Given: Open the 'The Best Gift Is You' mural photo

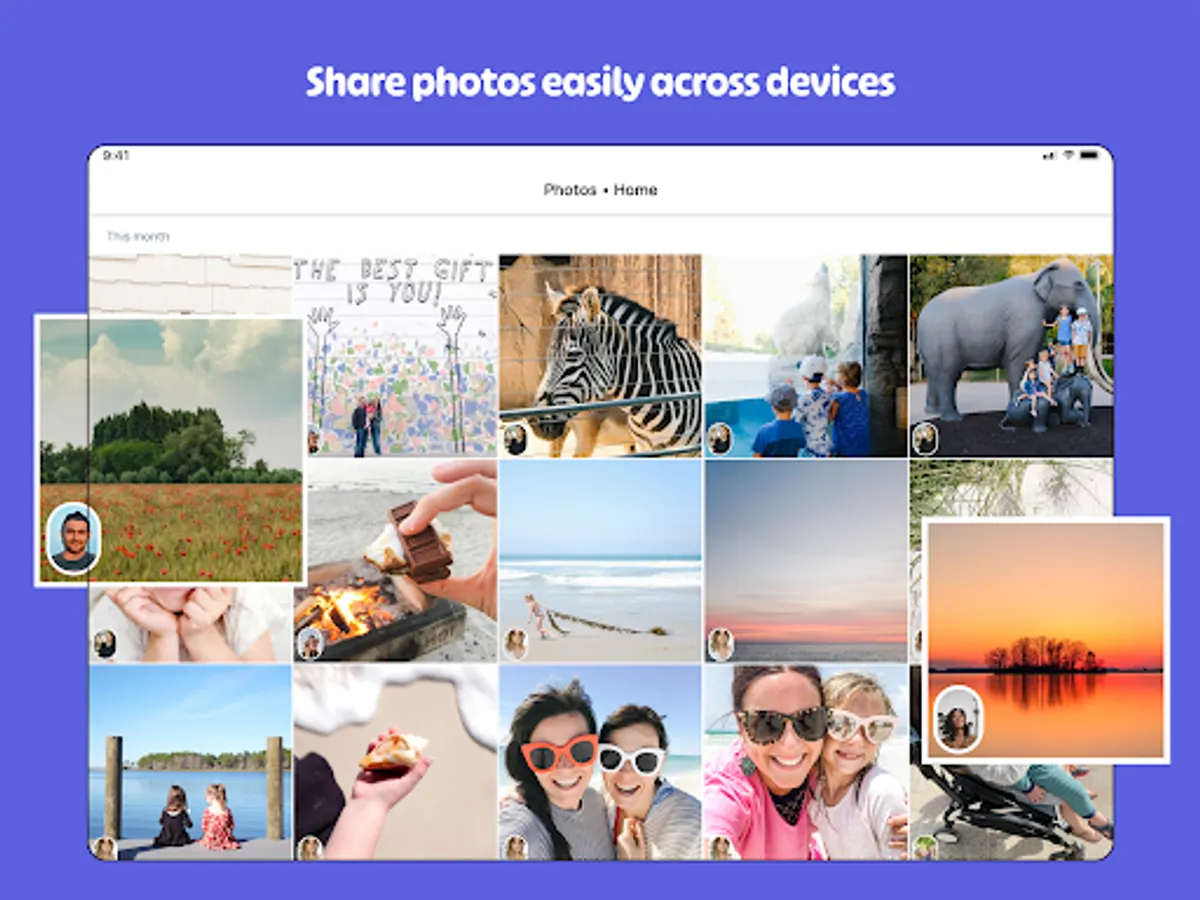Looking at the screenshot, I should pos(395,356).
